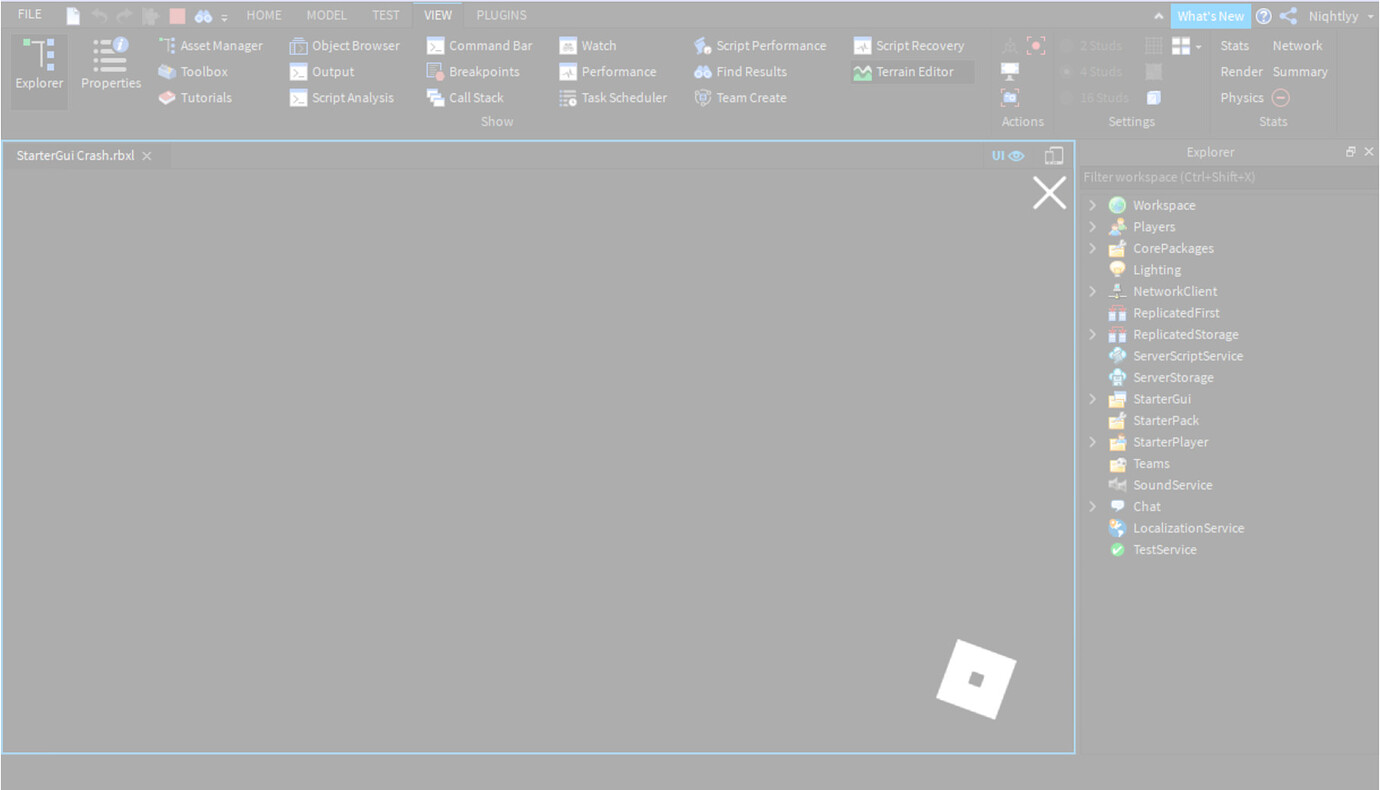
Task: Focus the Filter workspace search field
Action: [1228, 177]
